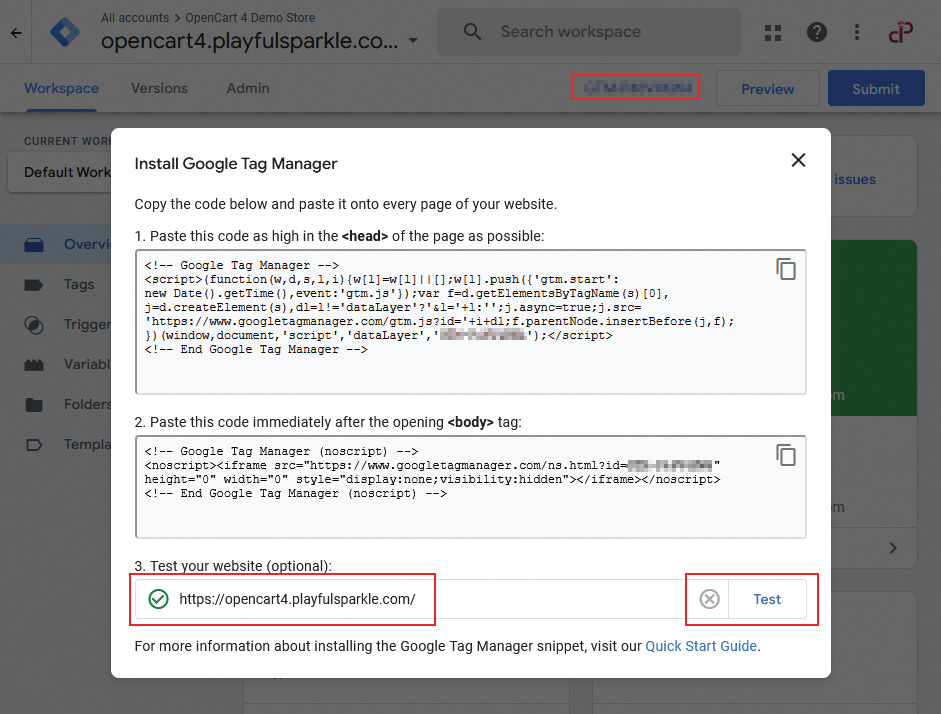This screenshot has width=941, height=714.
Task: Open the Google apps grid icon
Action: click(773, 32)
